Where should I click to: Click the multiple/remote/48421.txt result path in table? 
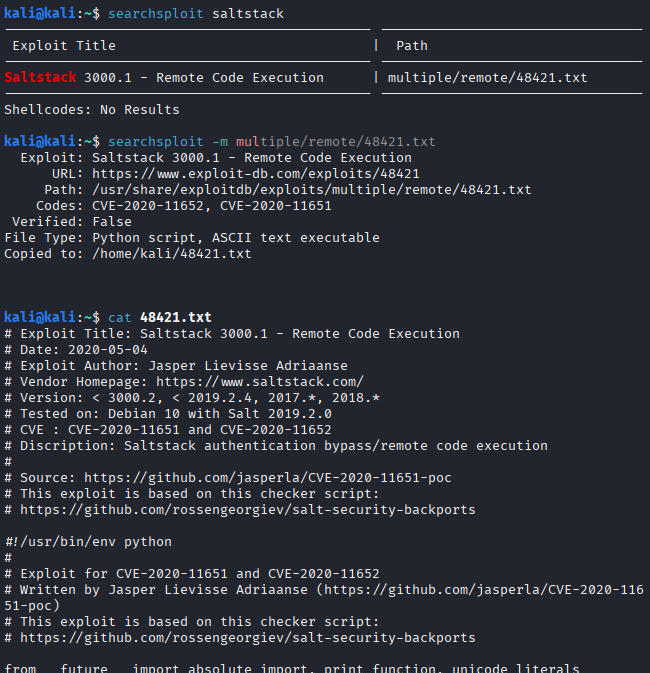487,78
